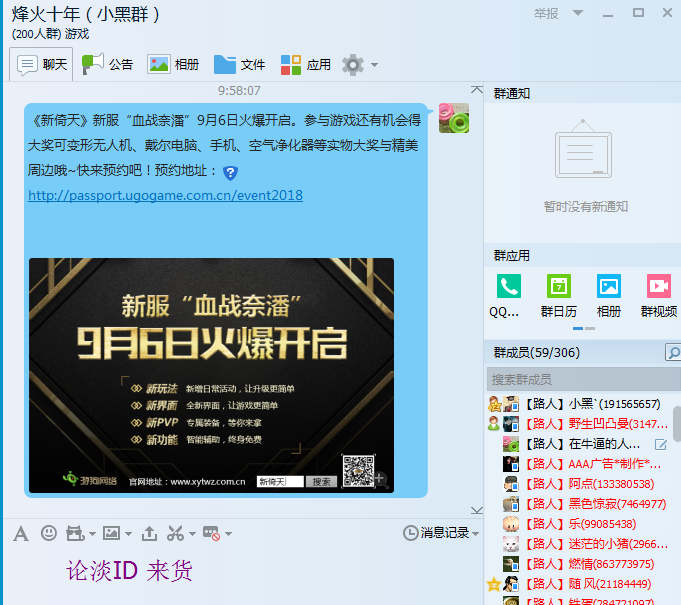Click the admin badge beside 野生凹凸曼
This screenshot has width=681, height=605.
click(494, 423)
